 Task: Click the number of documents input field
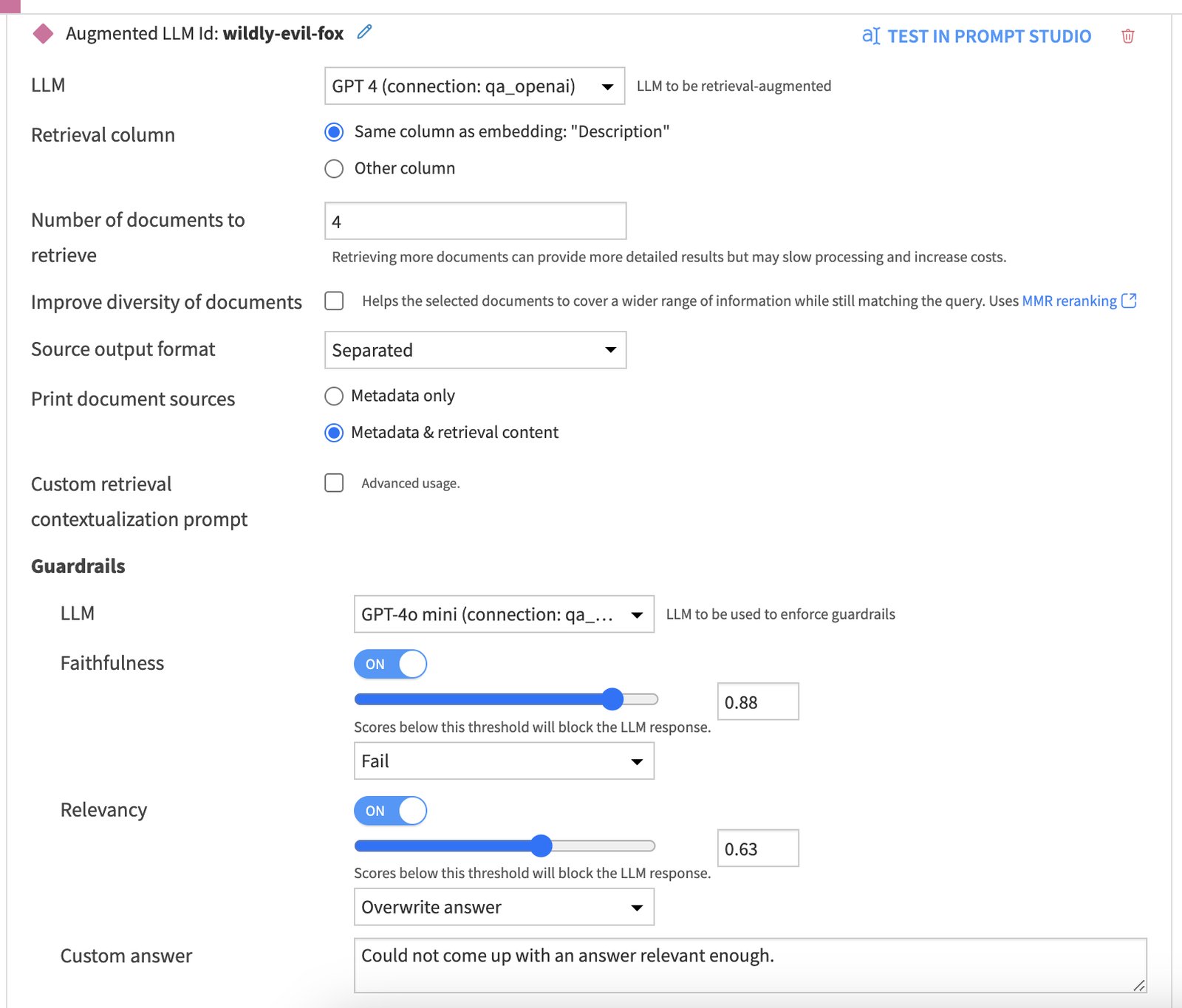click(x=475, y=220)
